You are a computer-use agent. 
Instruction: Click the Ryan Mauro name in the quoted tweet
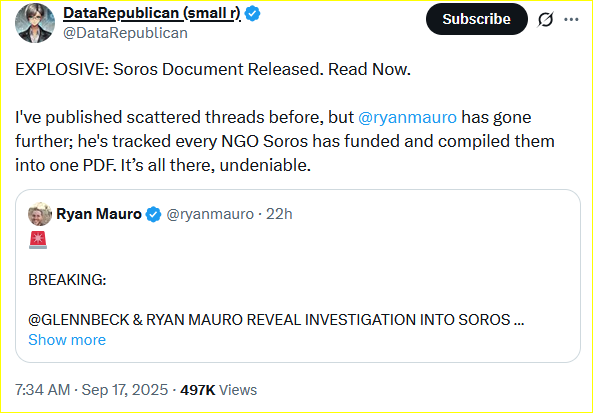pyautogui.click(x=99, y=214)
